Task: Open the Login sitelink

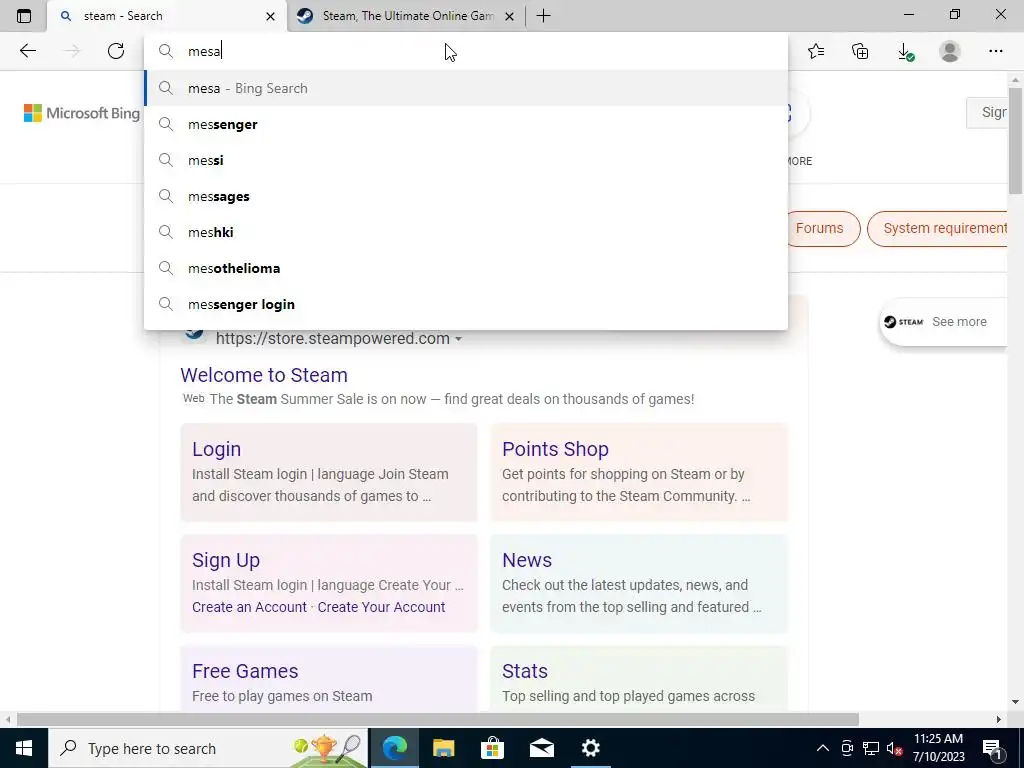Action: (x=216, y=449)
